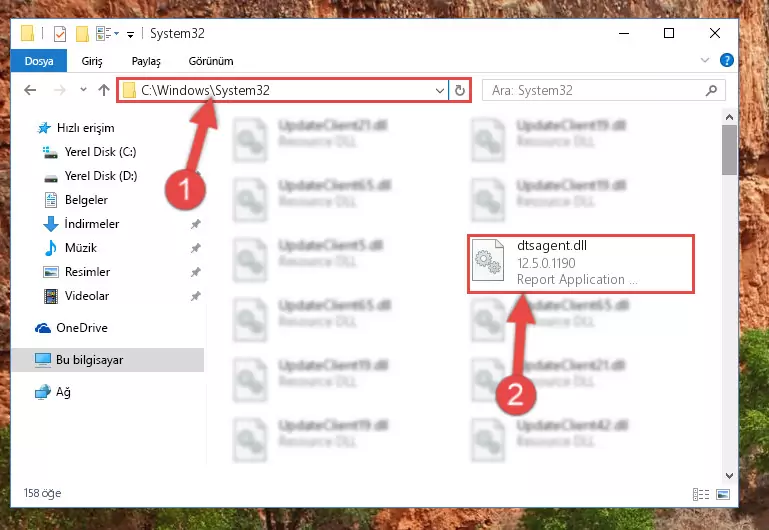The image size is (769, 530).
Task: Switch to the Paylaş ribbon tab
Action: [x=146, y=61]
